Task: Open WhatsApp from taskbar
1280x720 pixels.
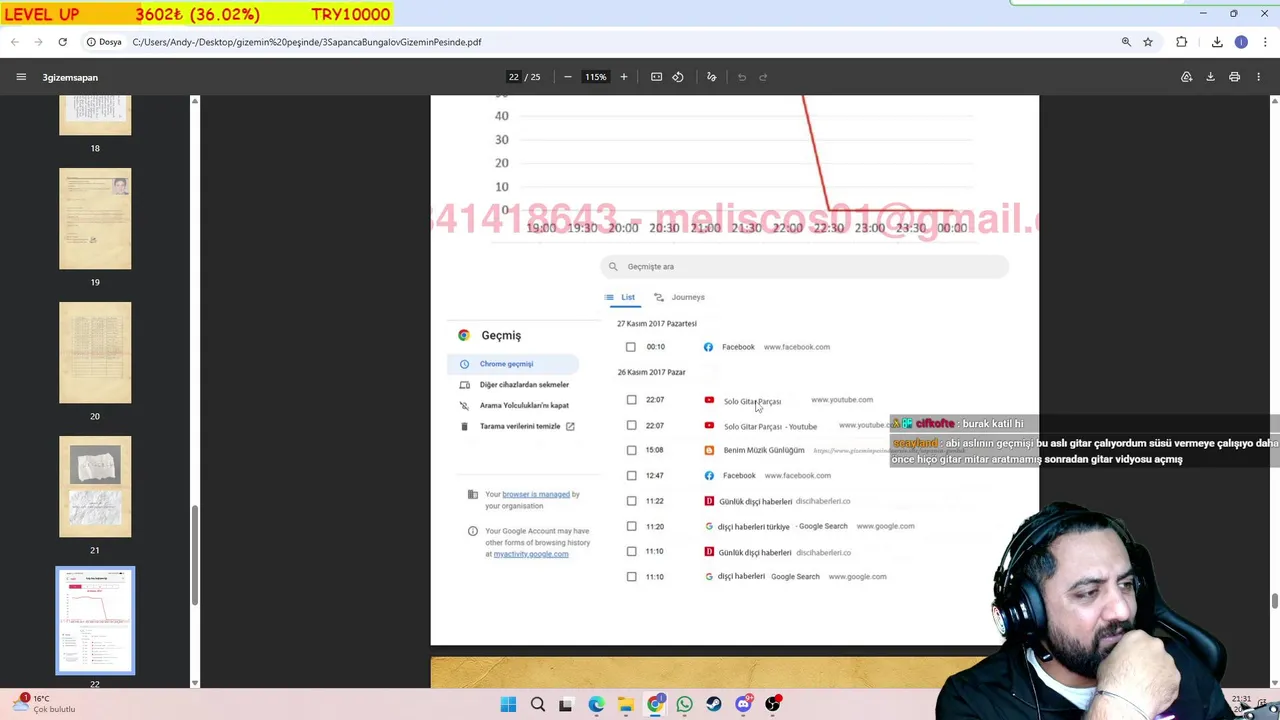Action: [684, 705]
